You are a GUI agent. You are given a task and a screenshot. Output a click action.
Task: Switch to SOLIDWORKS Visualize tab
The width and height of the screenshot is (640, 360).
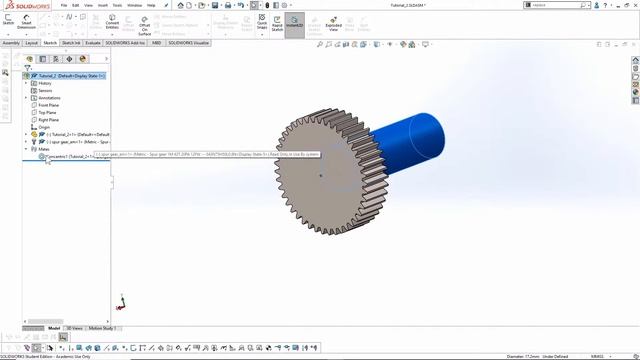click(x=189, y=43)
